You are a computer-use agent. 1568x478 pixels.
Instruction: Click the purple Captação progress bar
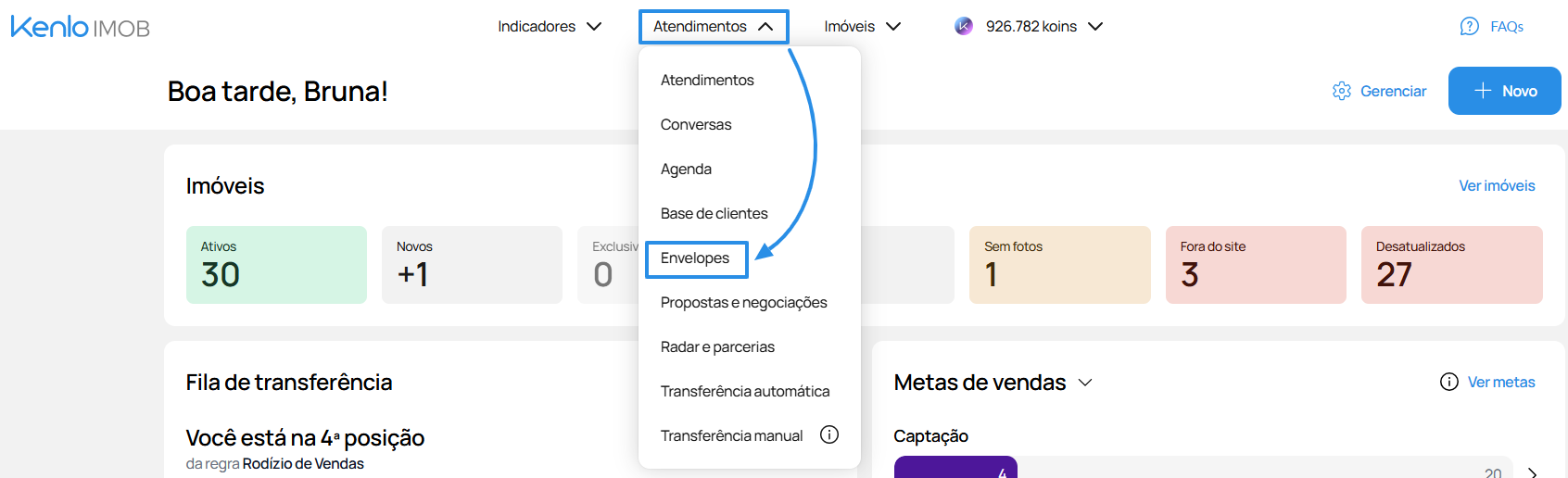[x=955, y=467]
